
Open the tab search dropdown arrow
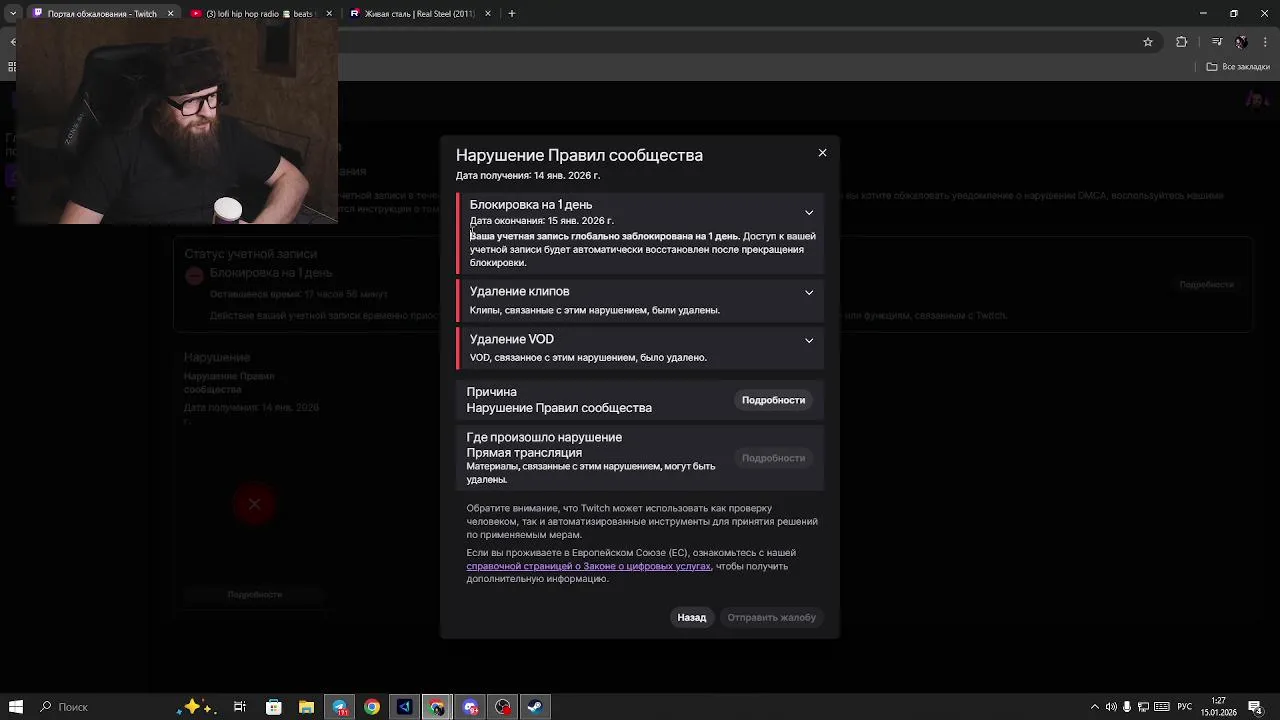click(13, 14)
